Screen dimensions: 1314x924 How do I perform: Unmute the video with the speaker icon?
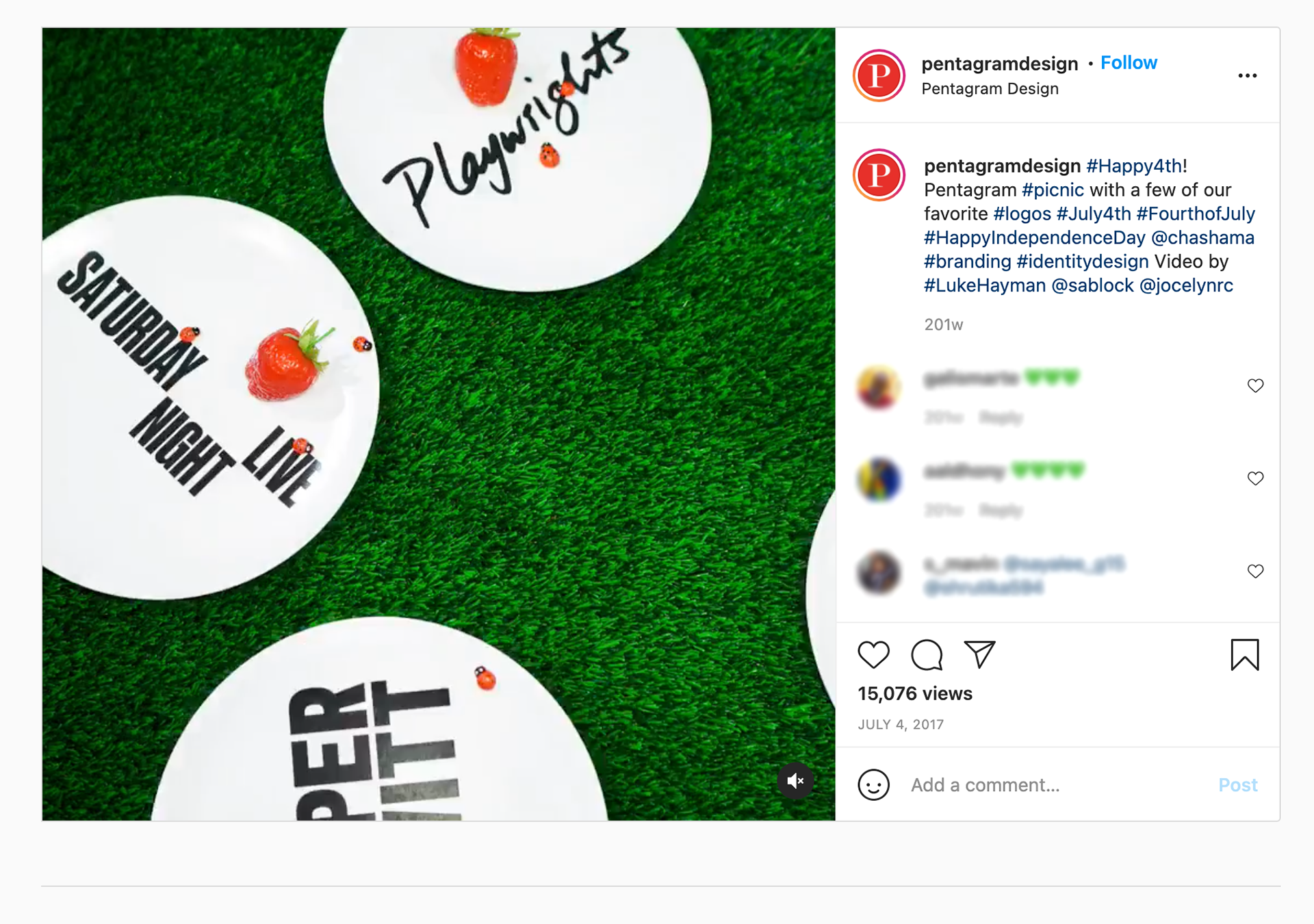point(795,781)
